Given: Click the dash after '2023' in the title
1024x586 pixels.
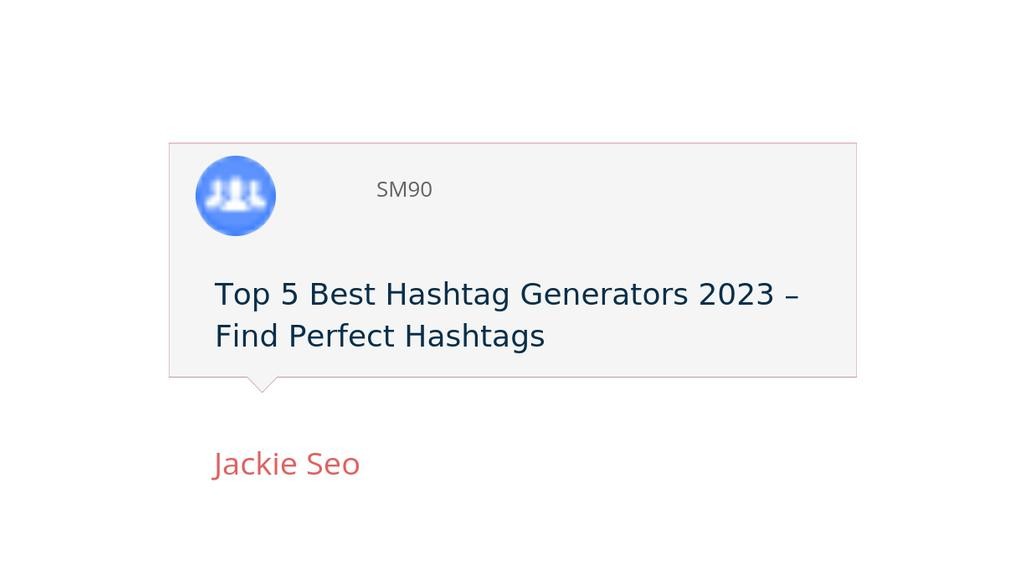Looking at the screenshot, I should click(792, 296).
